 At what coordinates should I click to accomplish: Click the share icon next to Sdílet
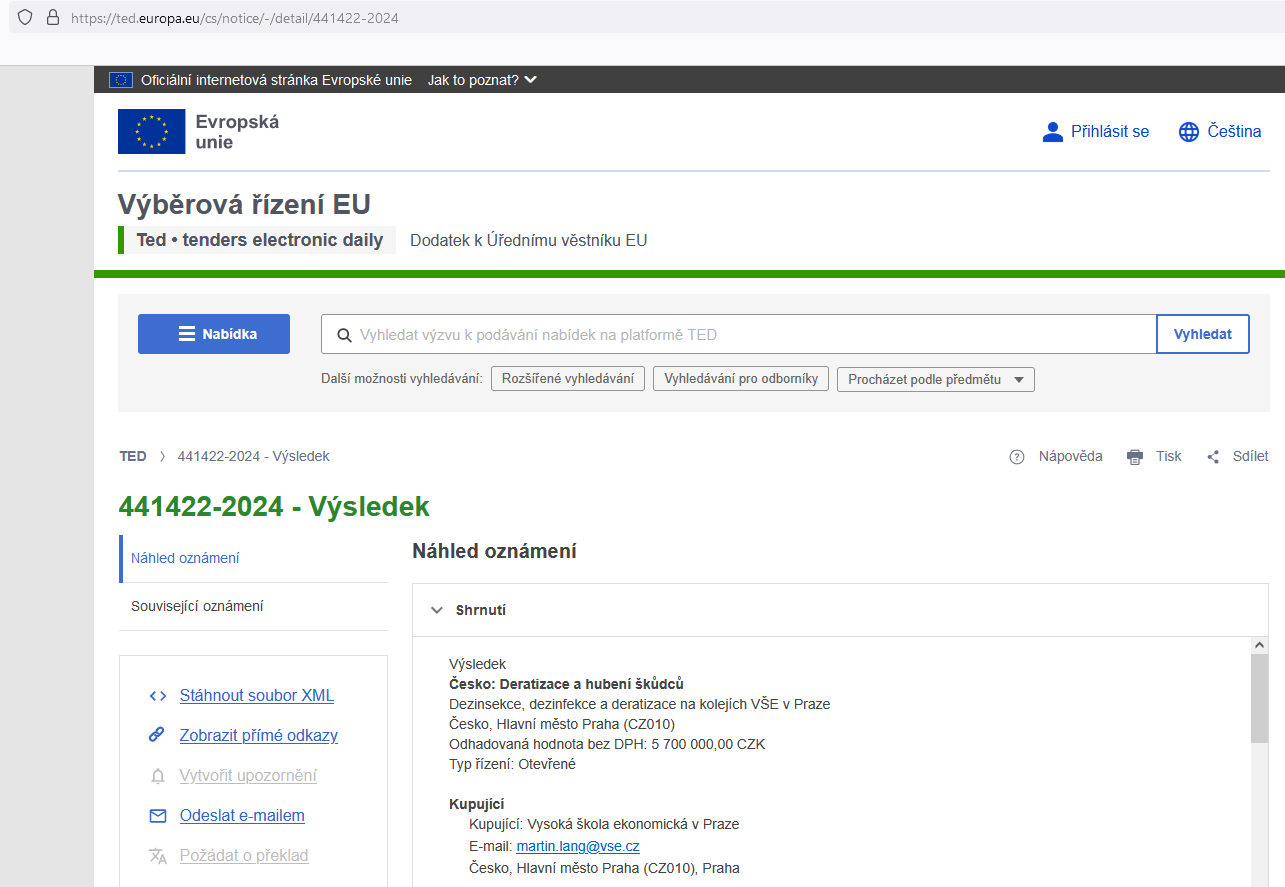1213,457
